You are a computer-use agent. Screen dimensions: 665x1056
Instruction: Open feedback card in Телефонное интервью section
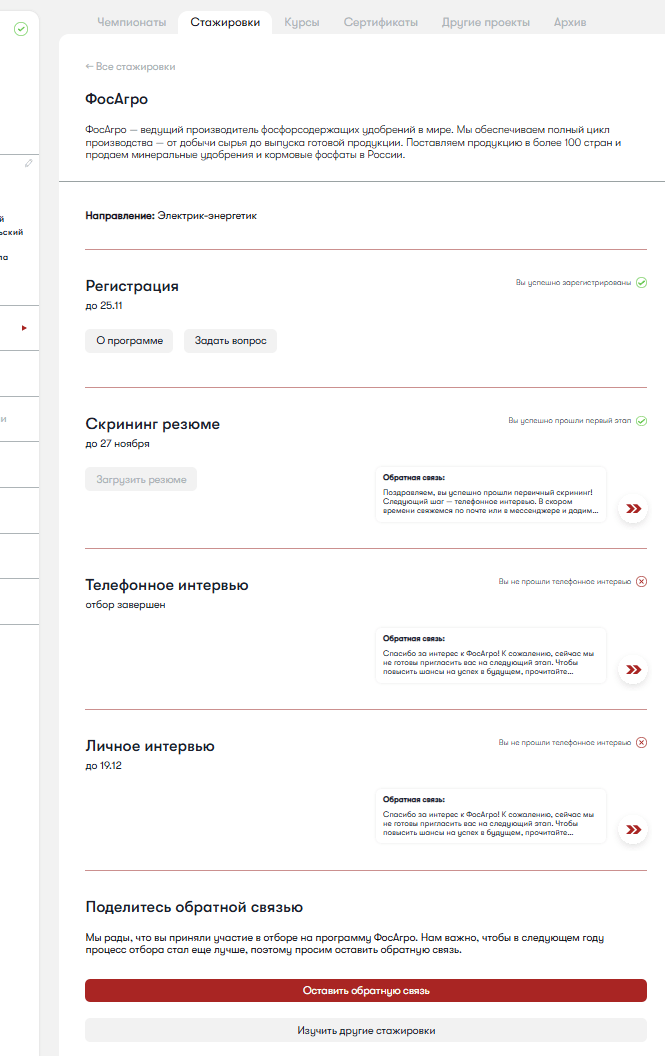[x=490, y=655]
